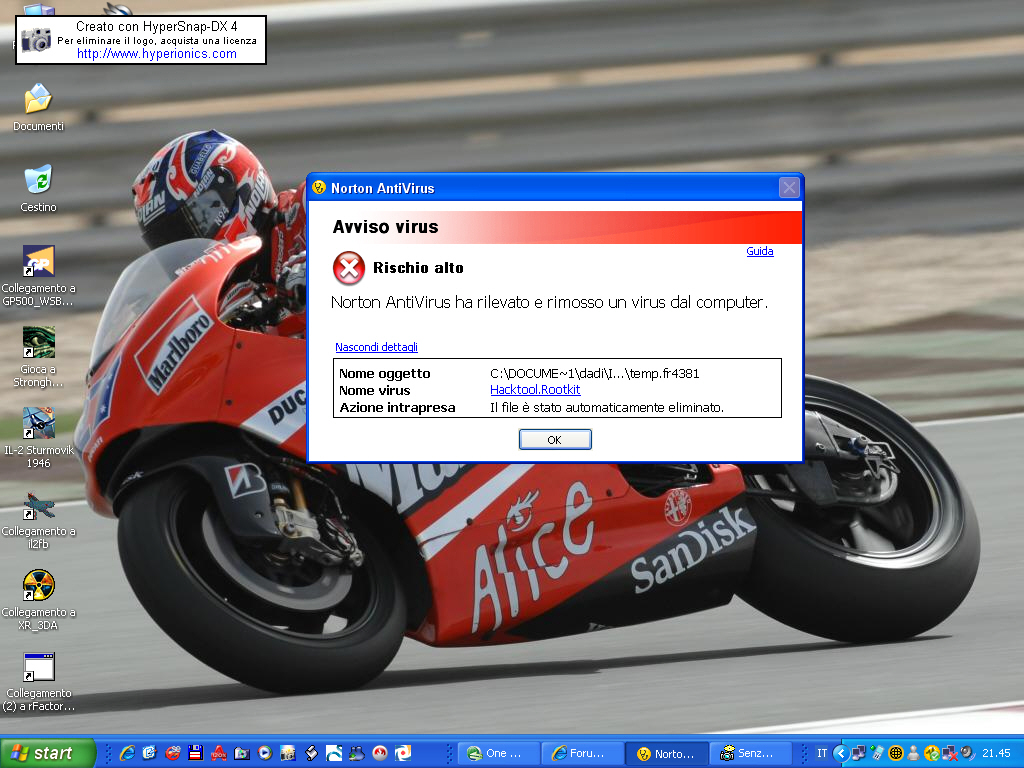Image resolution: width=1024 pixels, height=768 pixels.
Task: Select the Gioca a Stronghold shortcut
Action: 38,343
